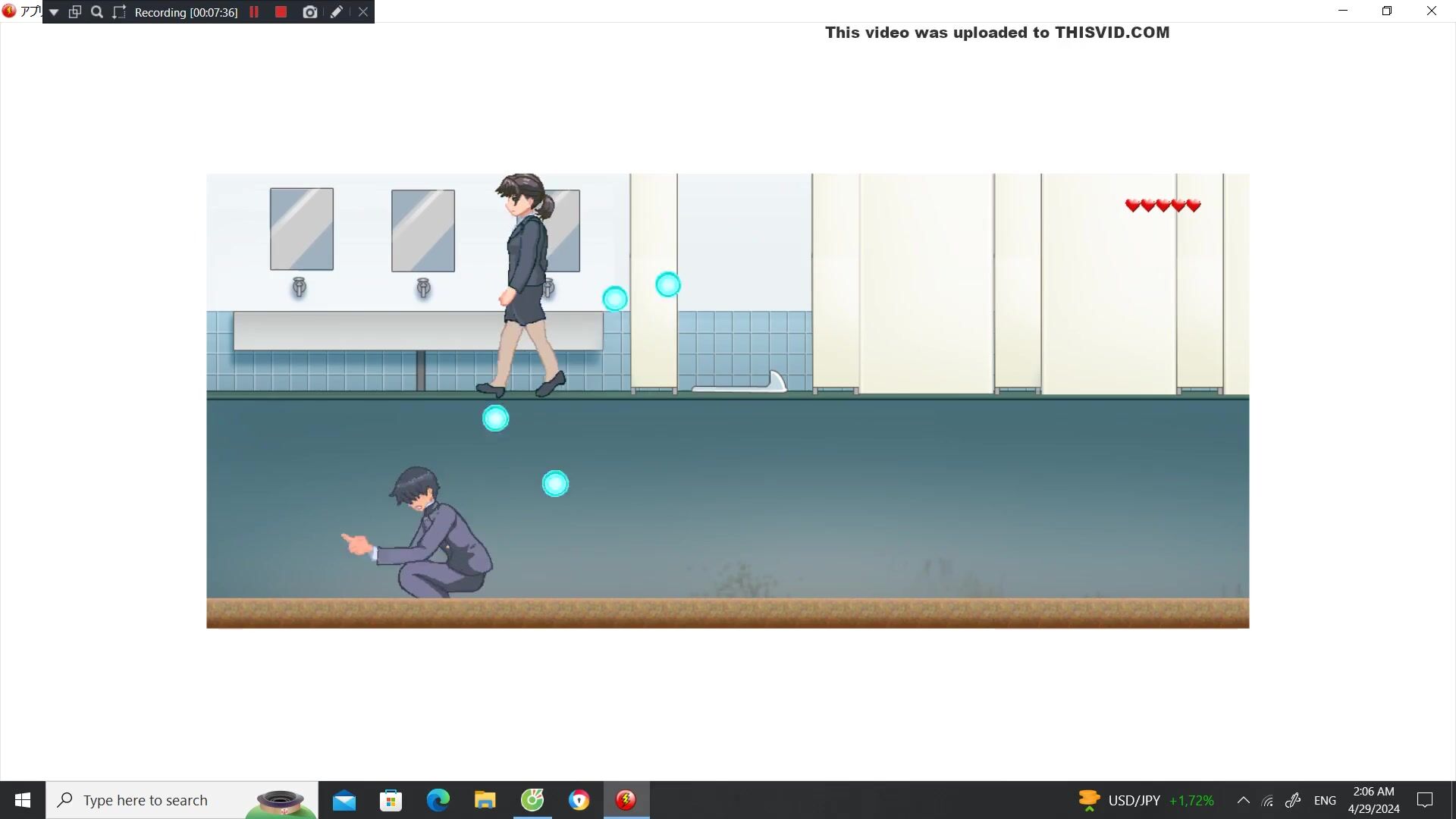
Task: Switch the ENG input language
Action: 1325,800
